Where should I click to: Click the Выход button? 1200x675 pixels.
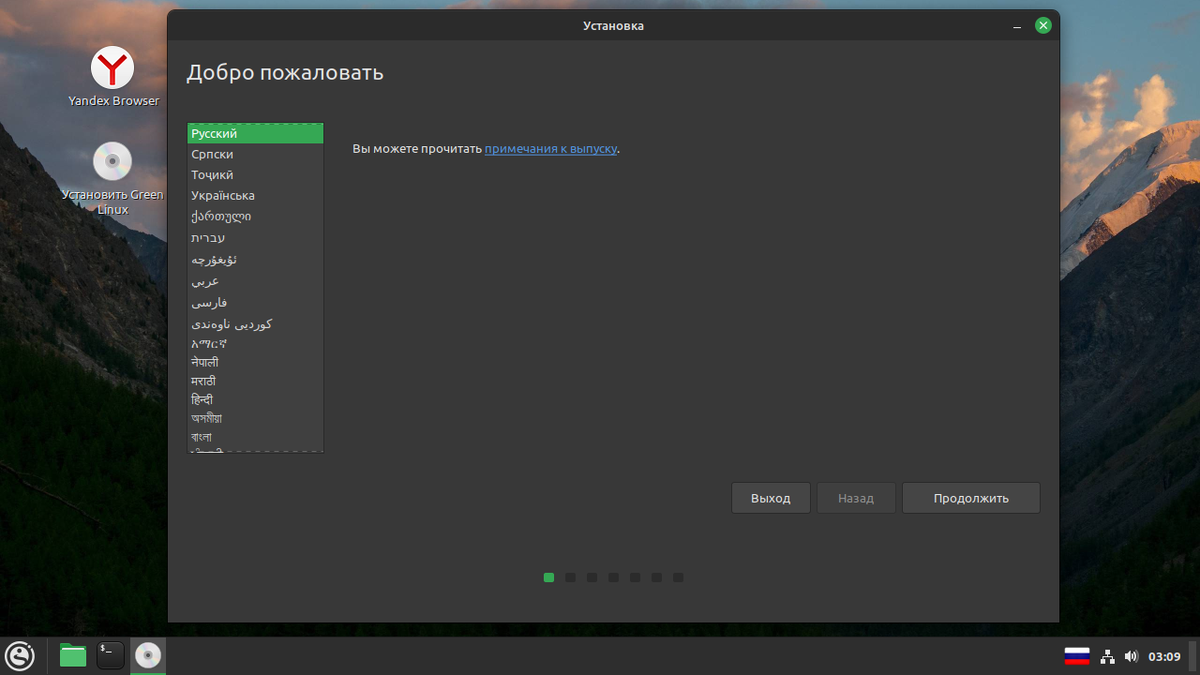(771, 498)
